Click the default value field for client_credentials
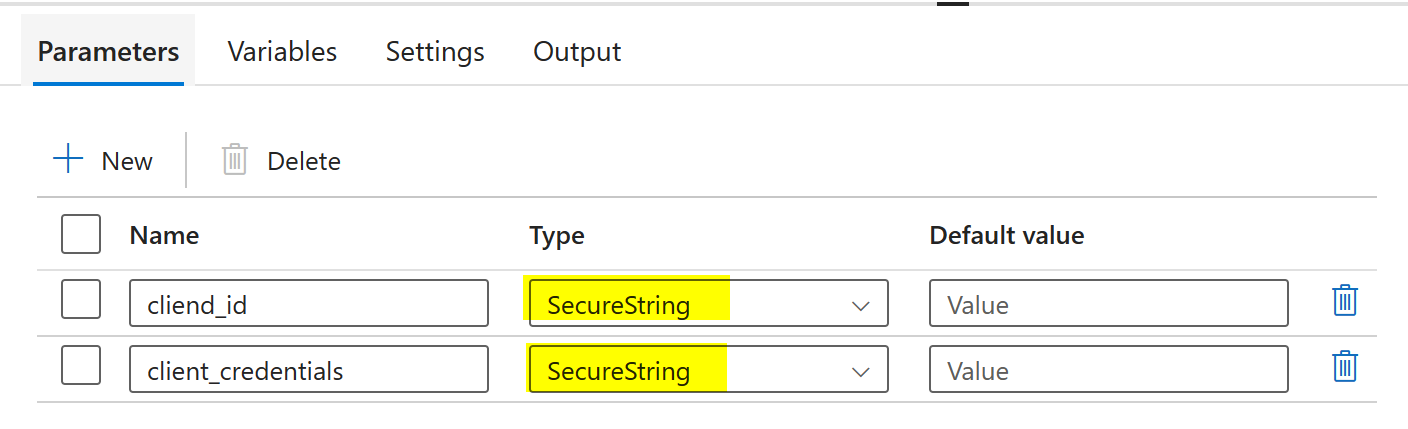 tap(1108, 369)
